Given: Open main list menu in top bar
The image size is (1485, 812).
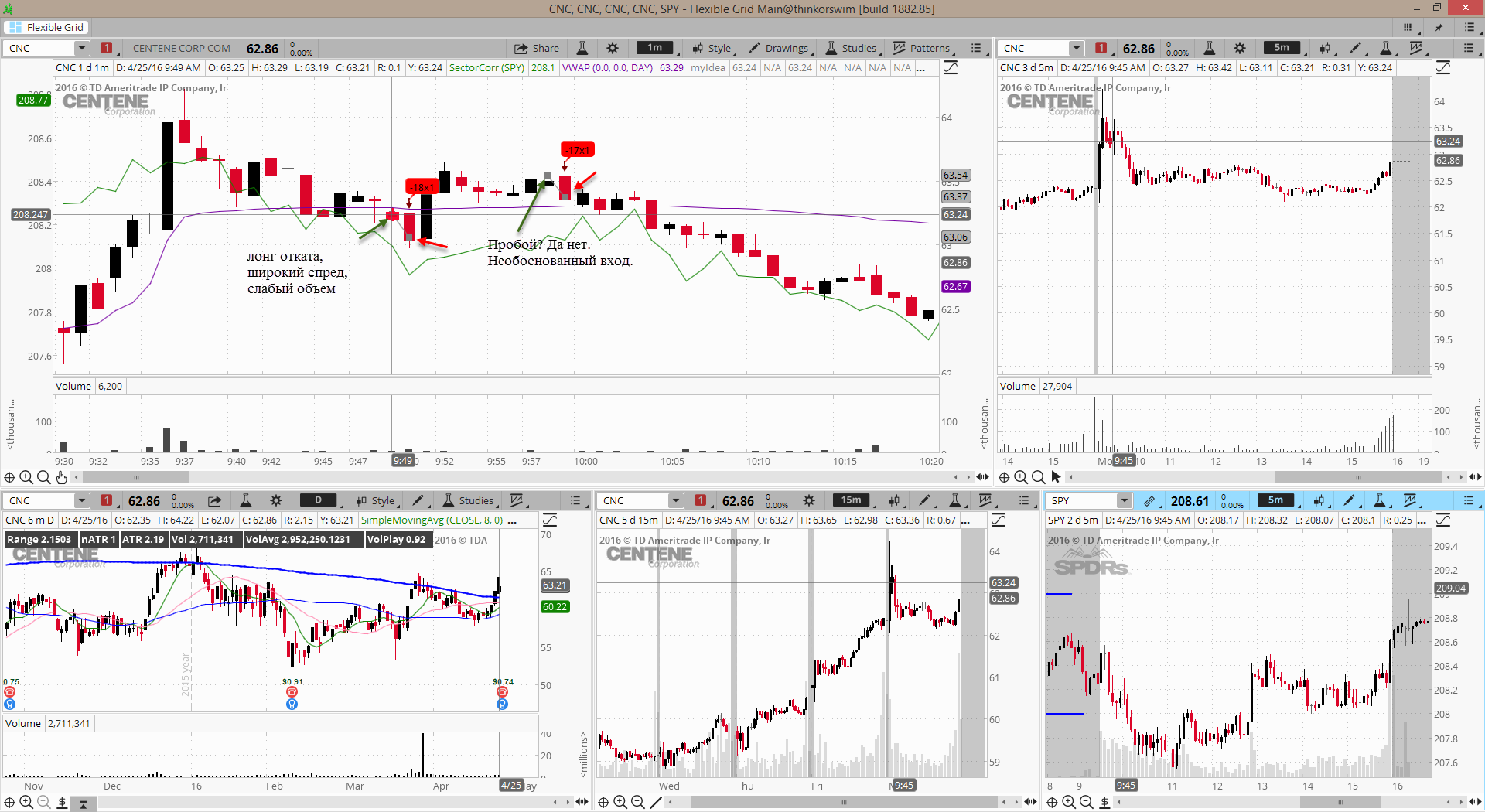Looking at the screenshot, I should click(x=1470, y=27).
